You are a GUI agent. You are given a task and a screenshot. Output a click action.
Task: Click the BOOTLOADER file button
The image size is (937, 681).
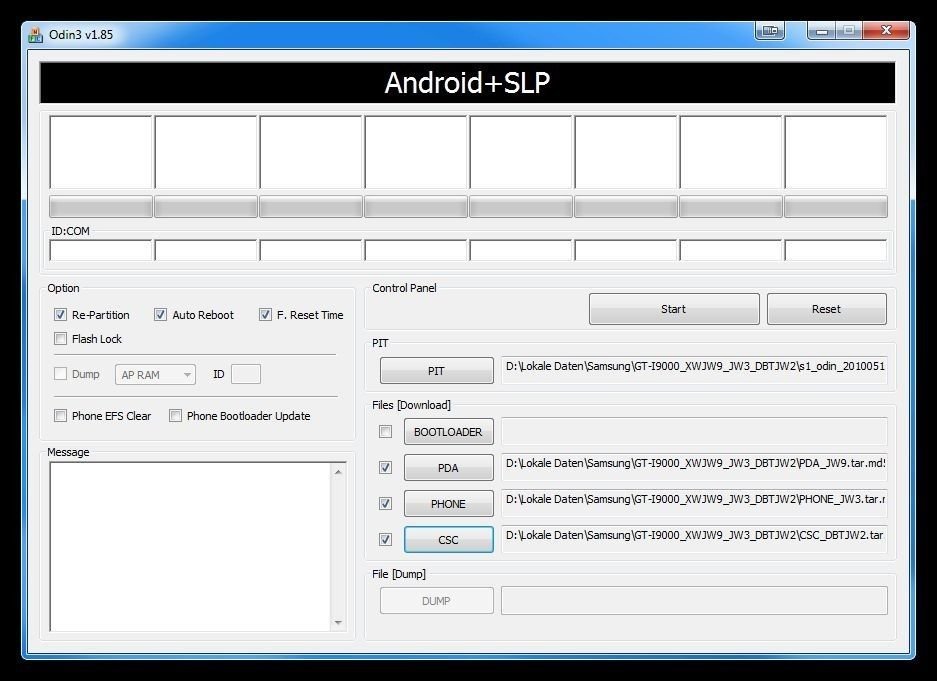449,431
